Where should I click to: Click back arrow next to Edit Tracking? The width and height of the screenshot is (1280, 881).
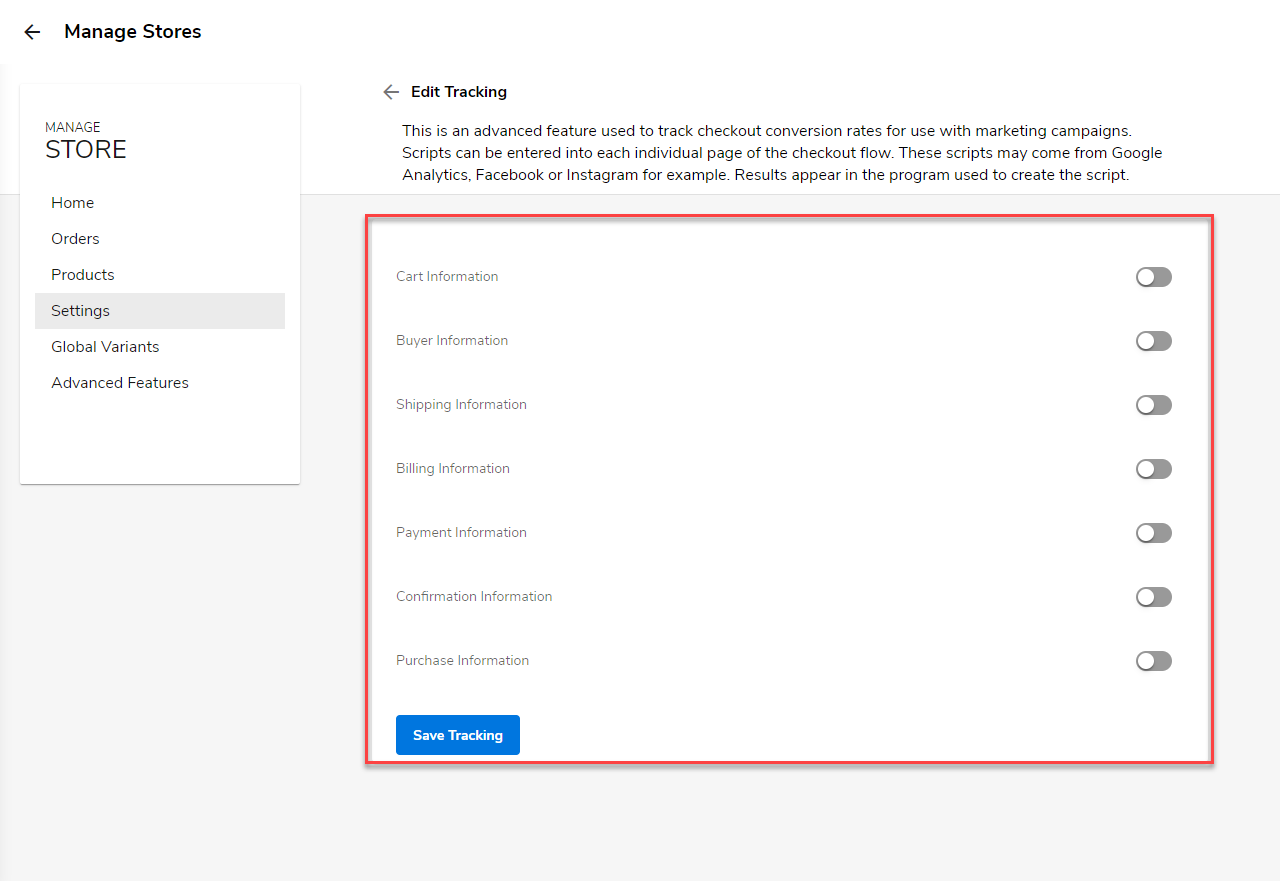point(391,92)
